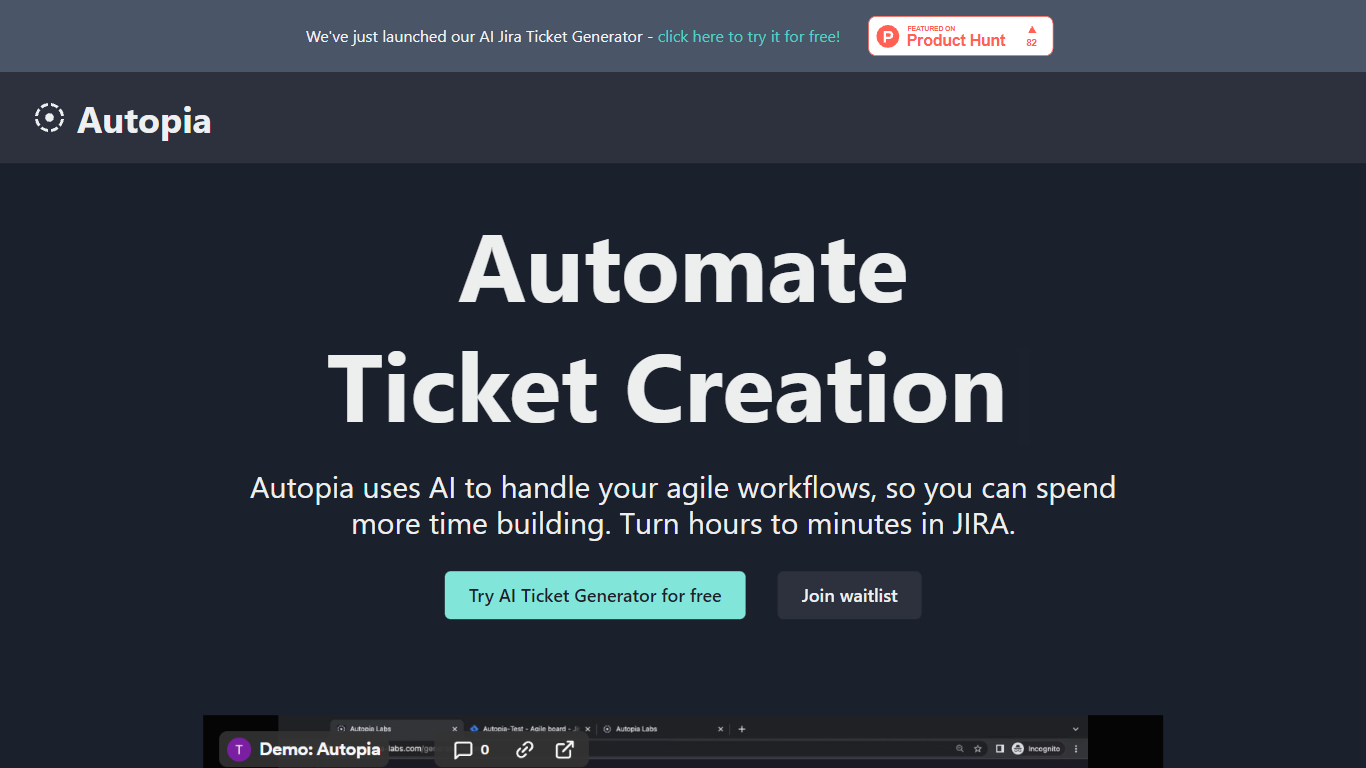
Task: Select first Autopia Labs tab in video
Action: pyautogui.click(x=390, y=729)
